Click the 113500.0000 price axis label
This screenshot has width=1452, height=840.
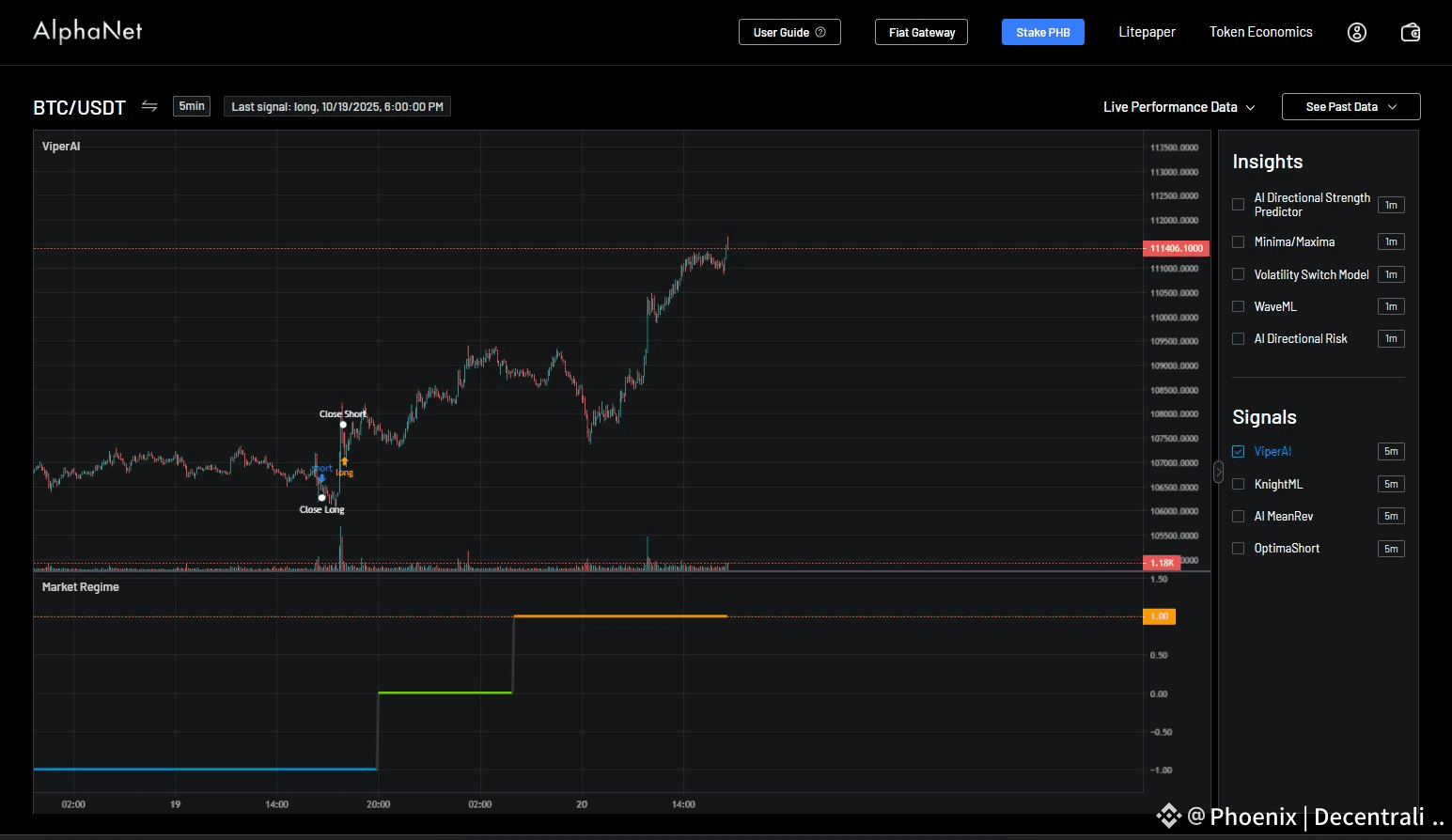(x=1175, y=148)
